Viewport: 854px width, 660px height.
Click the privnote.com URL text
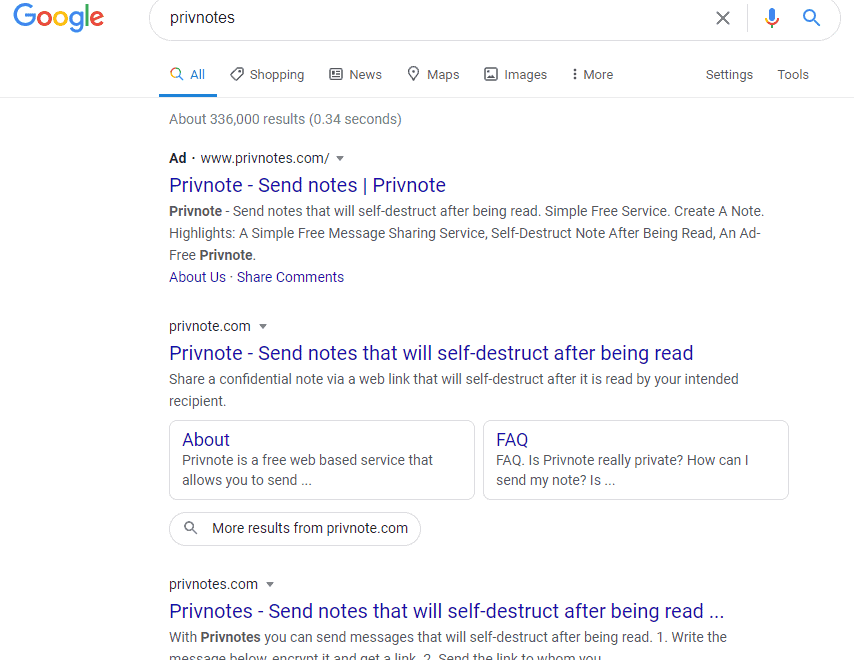pos(210,326)
